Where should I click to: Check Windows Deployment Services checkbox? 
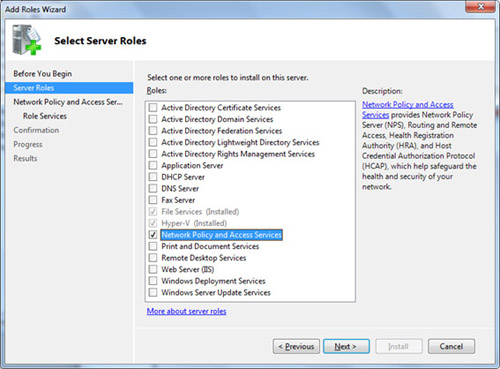click(x=153, y=281)
